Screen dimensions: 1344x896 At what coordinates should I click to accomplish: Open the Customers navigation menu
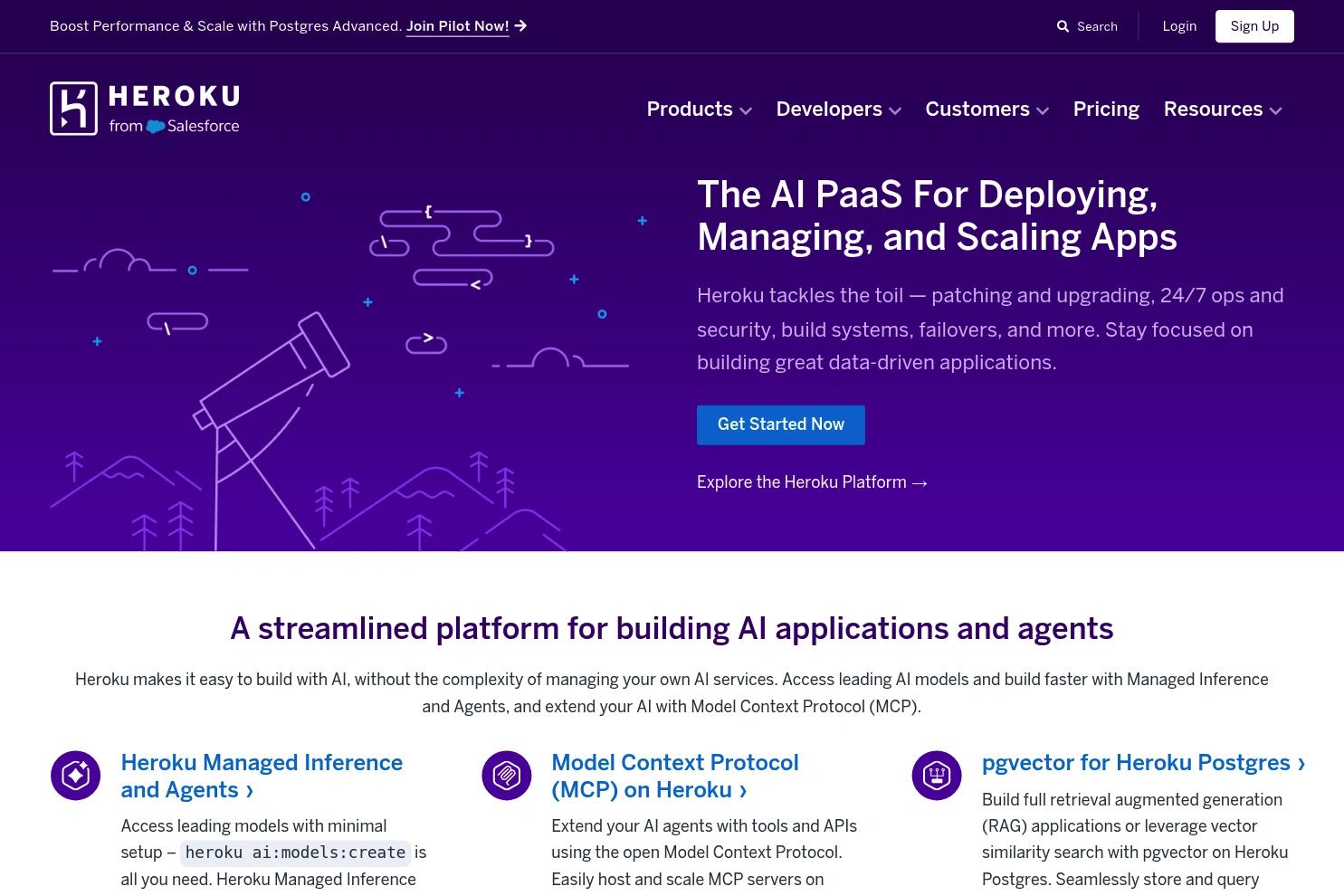pyautogui.click(x=987, y=110)
